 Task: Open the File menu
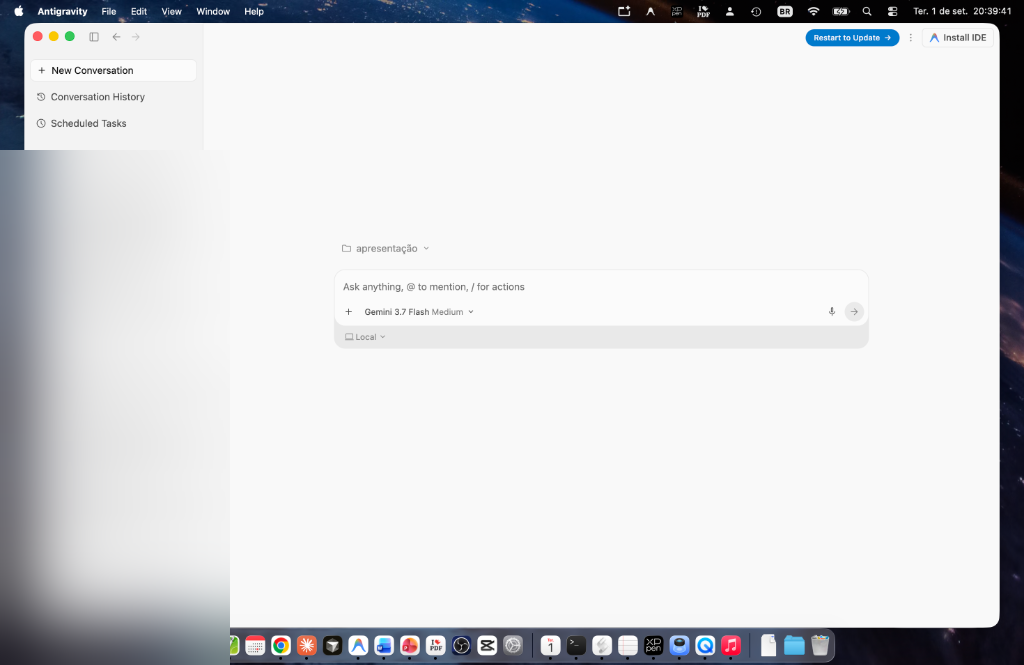(x=109, y=11)
